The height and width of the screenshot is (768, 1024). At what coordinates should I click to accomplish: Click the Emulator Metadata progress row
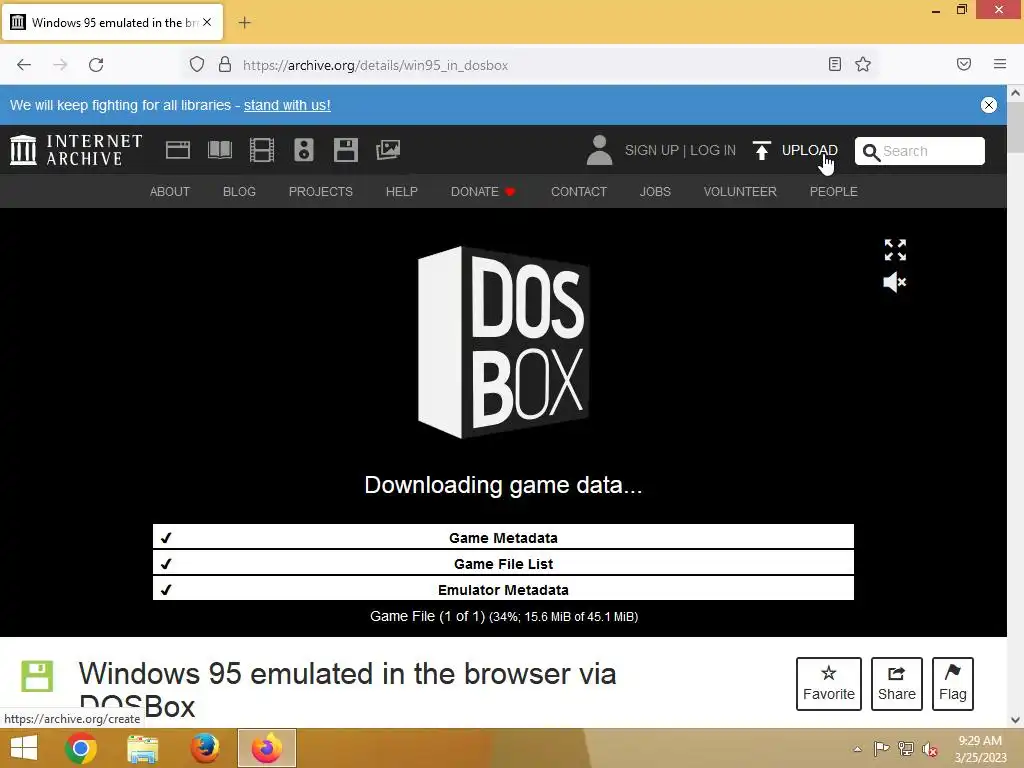503,590
